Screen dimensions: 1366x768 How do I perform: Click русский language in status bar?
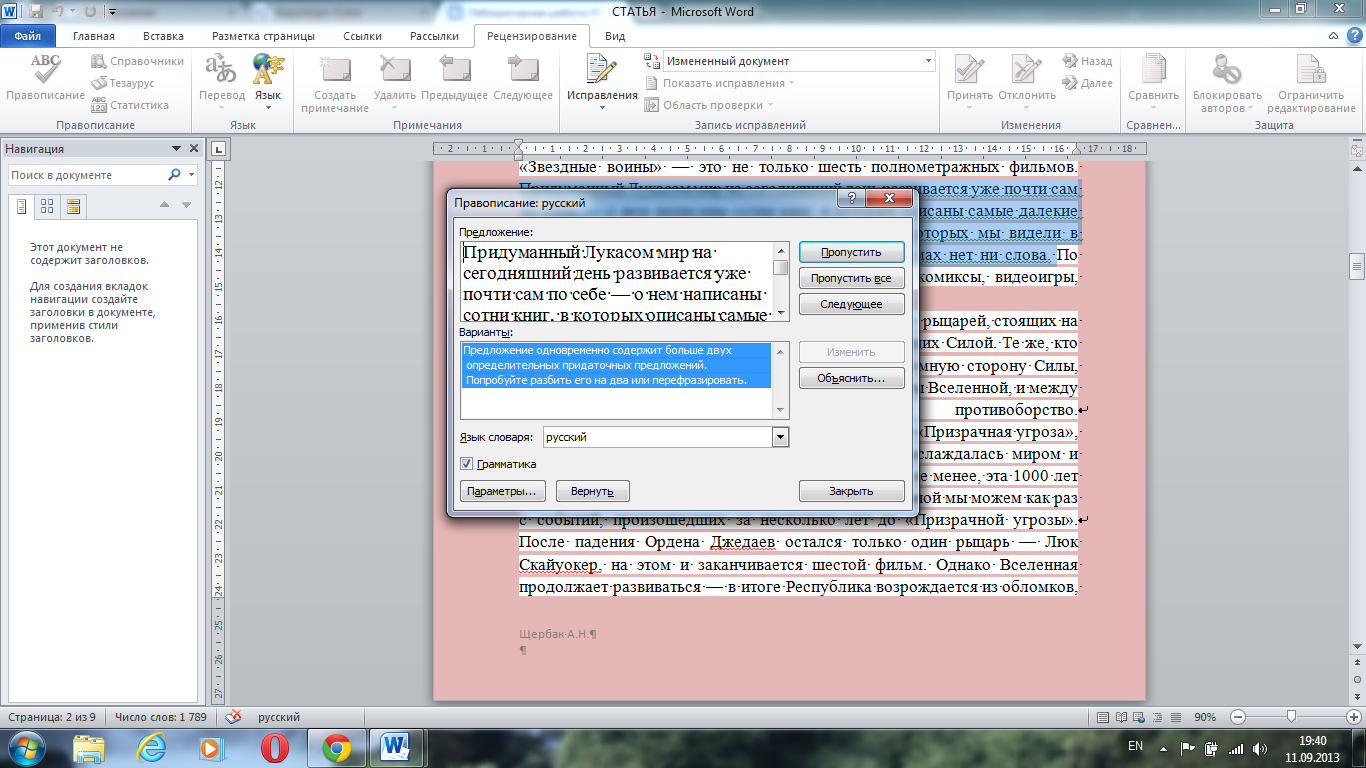279,717
